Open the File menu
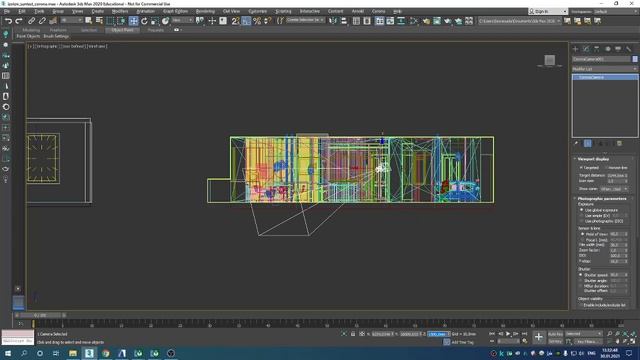The image size is (640, 360). tap(7, 11)
